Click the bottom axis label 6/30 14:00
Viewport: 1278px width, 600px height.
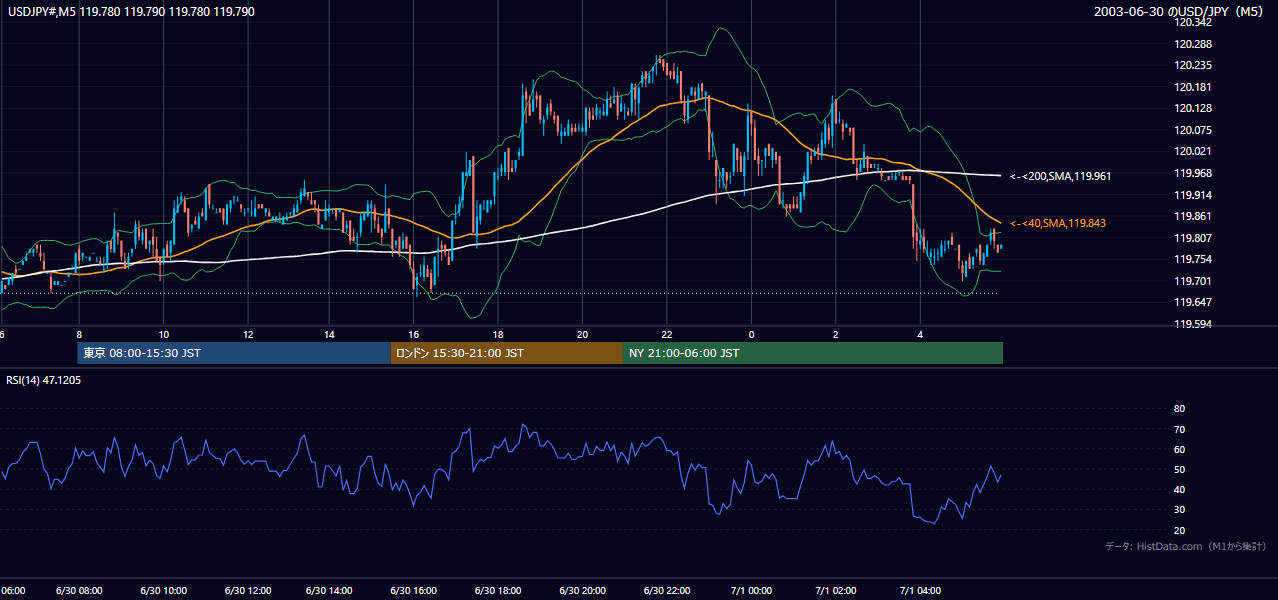click(x=331, y=591)
